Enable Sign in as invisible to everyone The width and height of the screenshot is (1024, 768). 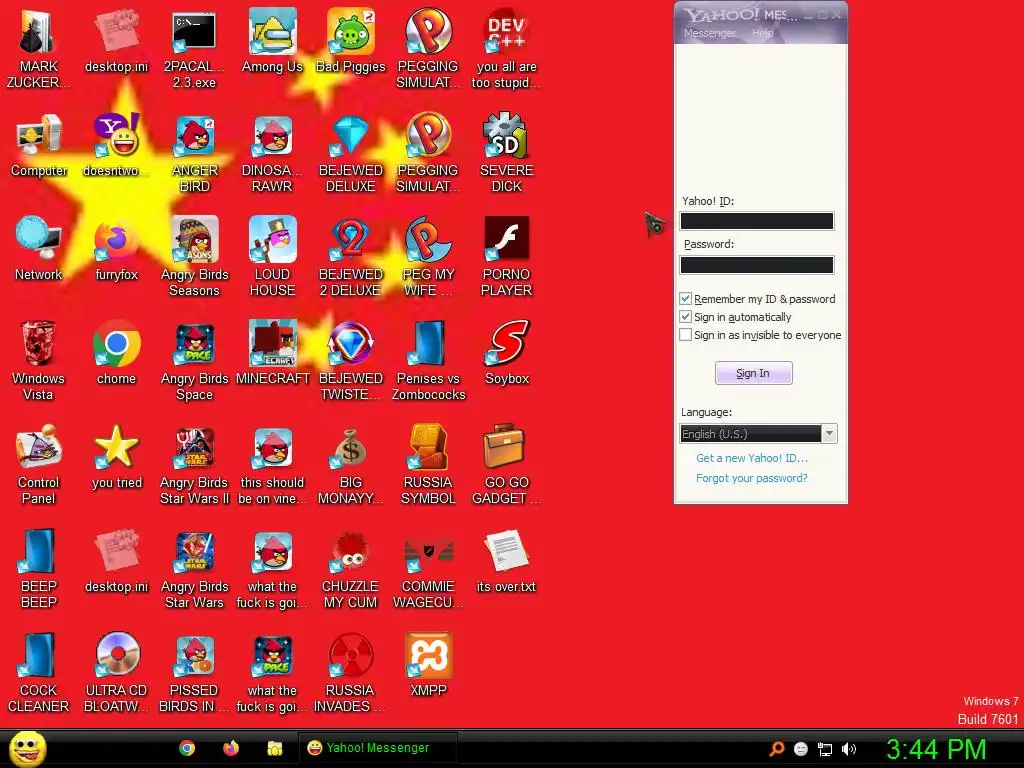click(685, 335)
